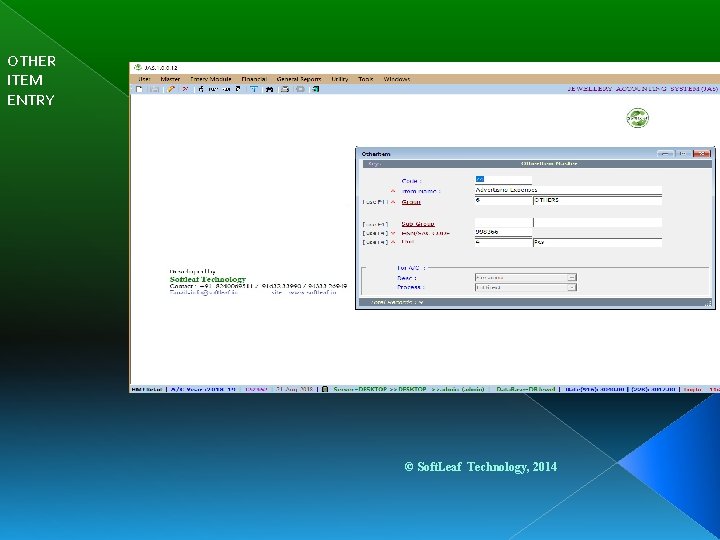Image resolution: width=720 pixels, height=540 pixels.
Task: Open the Entry Module menu
Action: tap(211, 79)
